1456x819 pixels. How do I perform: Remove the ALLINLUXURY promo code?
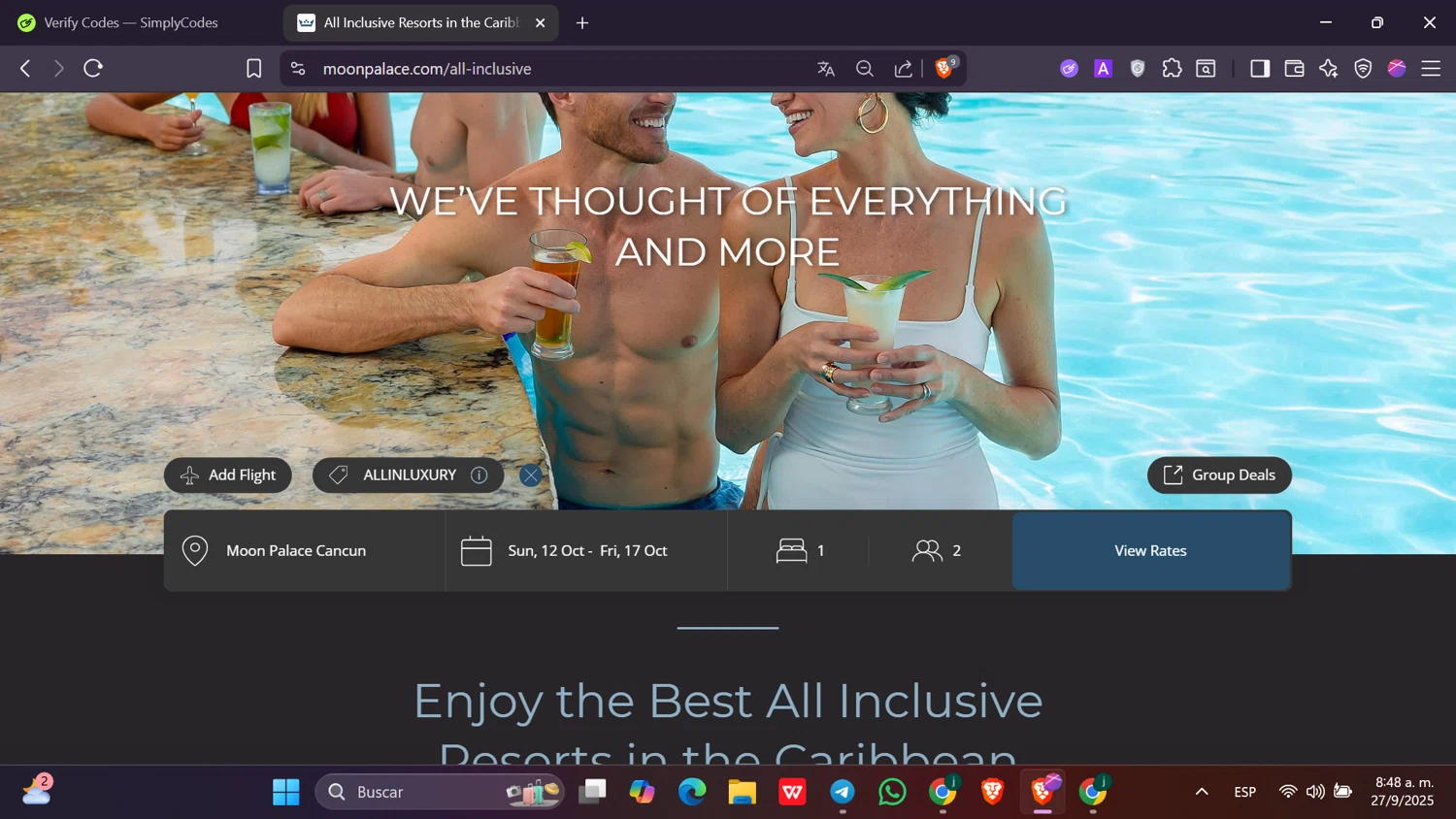[530, 475]
